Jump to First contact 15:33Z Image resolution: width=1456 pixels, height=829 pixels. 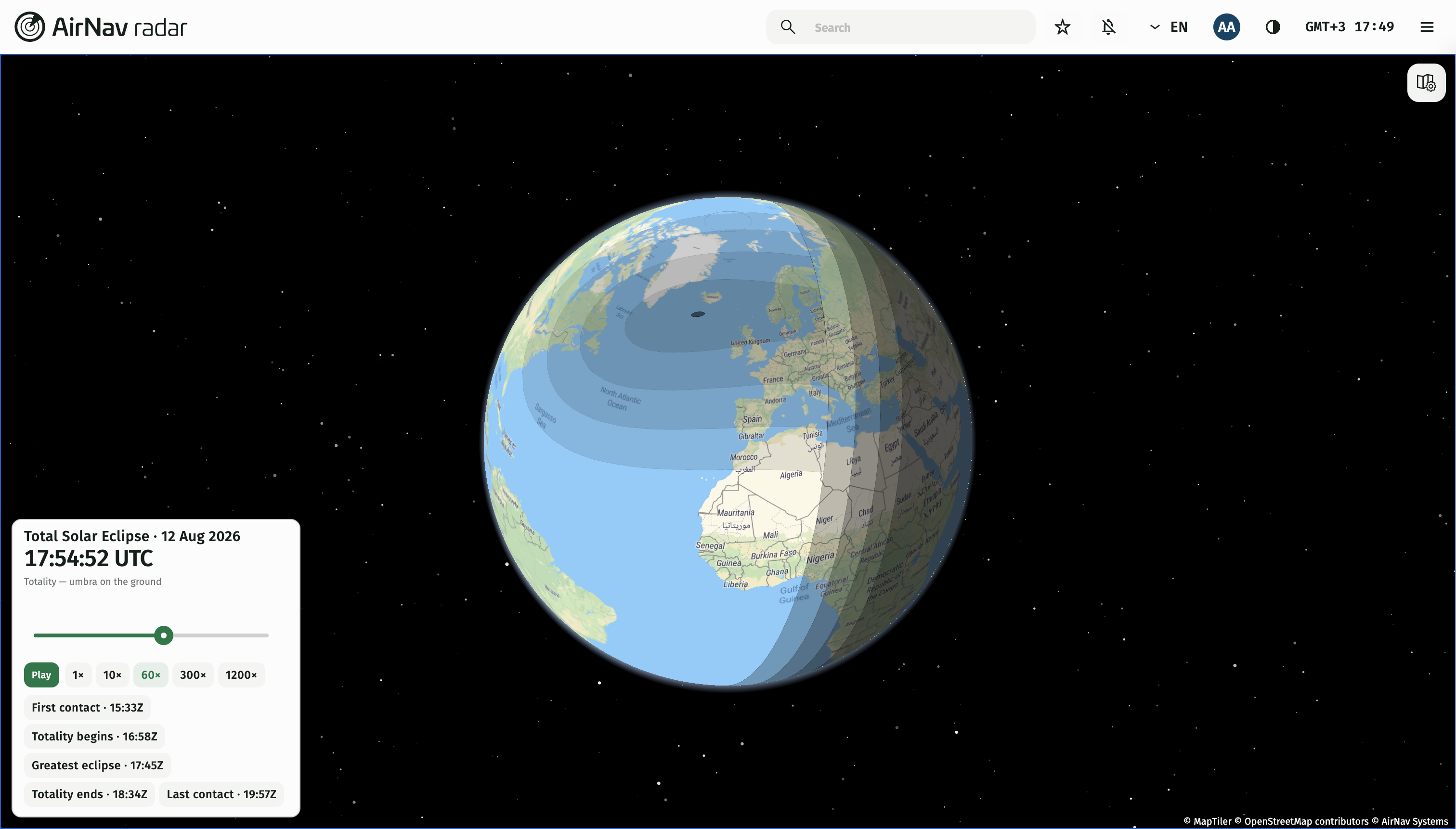87,708
